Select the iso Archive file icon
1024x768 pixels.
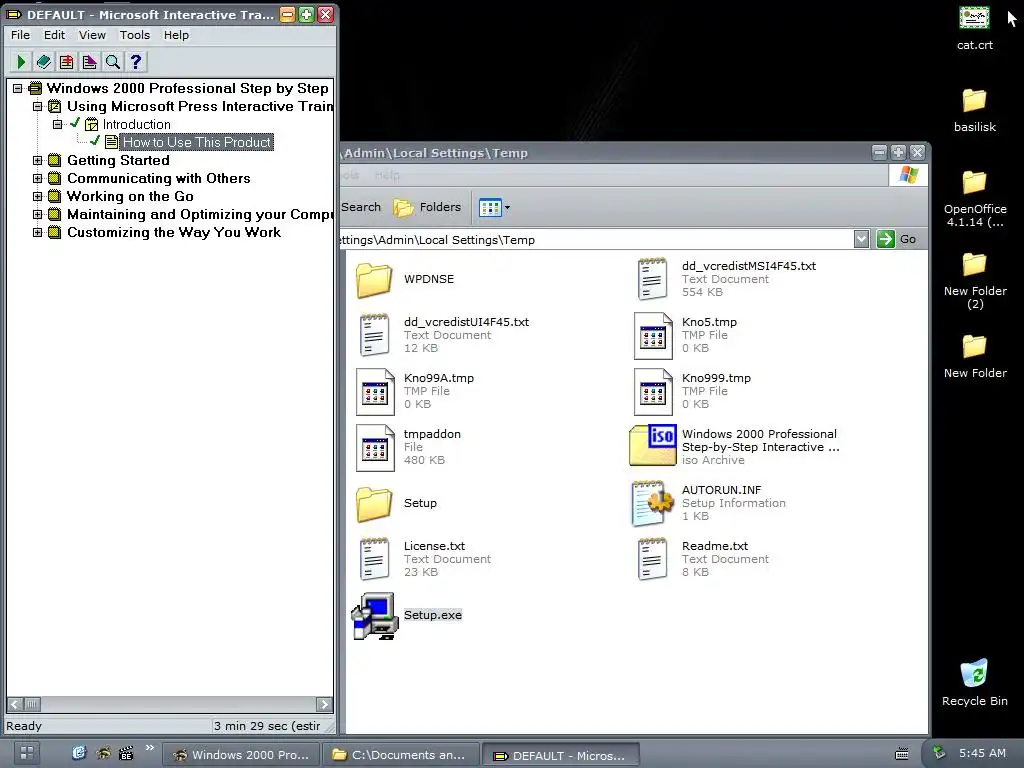pos(652,446)
